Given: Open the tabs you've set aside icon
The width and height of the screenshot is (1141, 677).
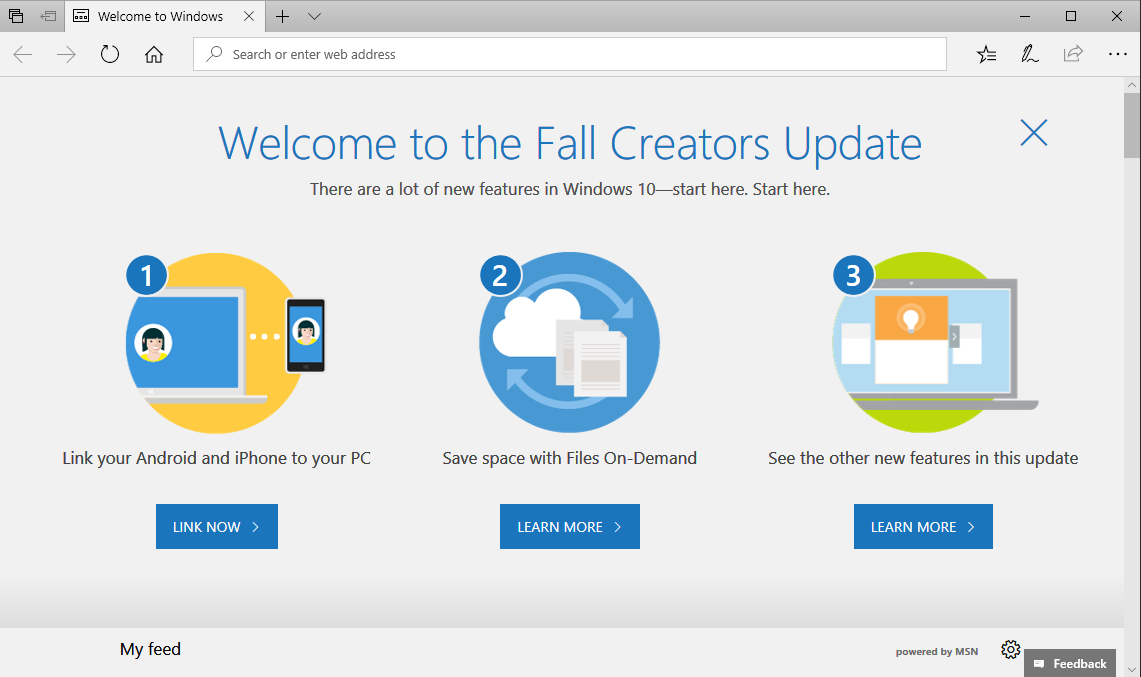Looking at the screenshot, I should (16, 16).
